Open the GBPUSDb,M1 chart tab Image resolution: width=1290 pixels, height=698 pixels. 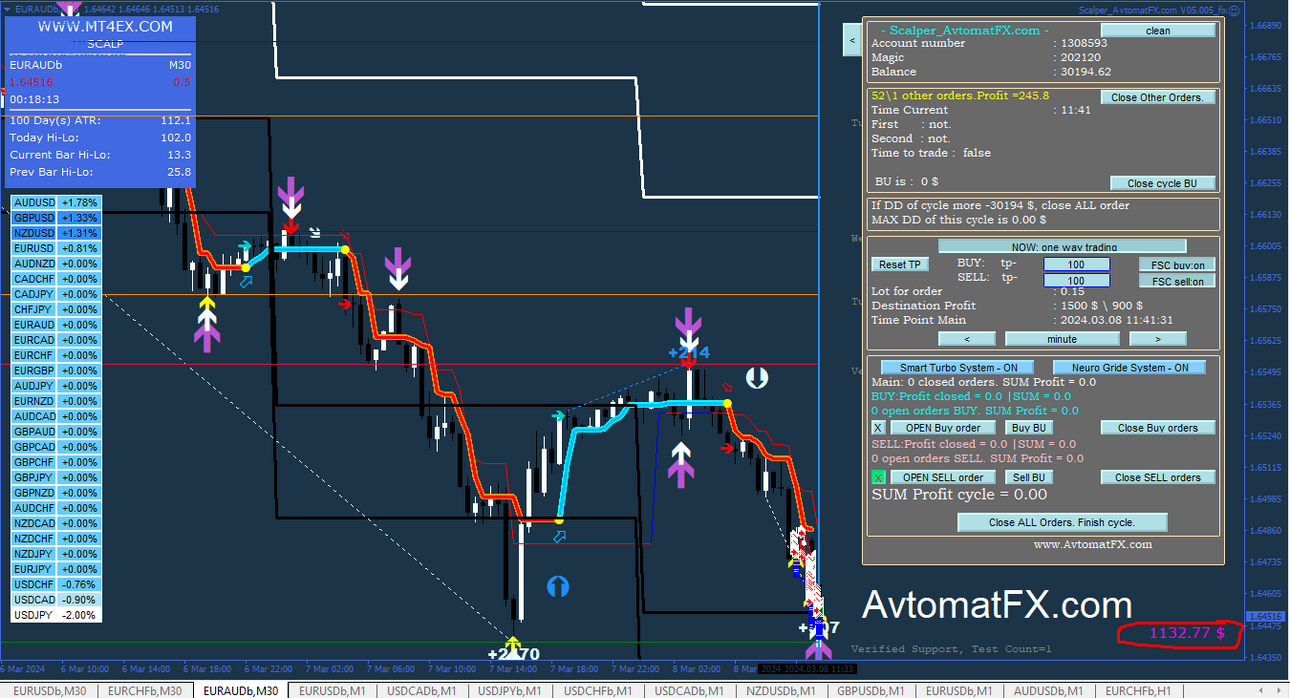point(870,691)
